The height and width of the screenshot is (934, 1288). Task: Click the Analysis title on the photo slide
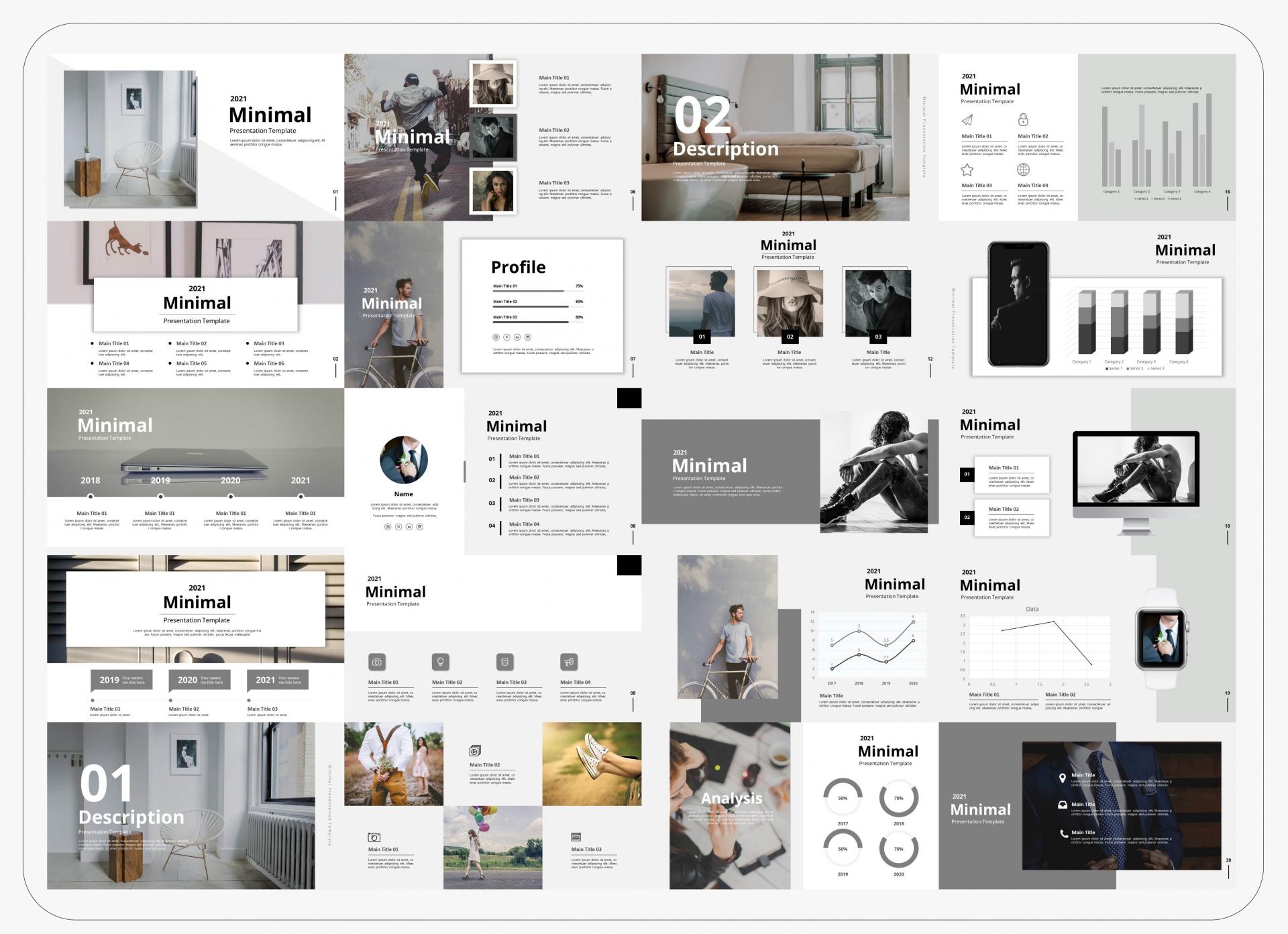click(731, 798)
